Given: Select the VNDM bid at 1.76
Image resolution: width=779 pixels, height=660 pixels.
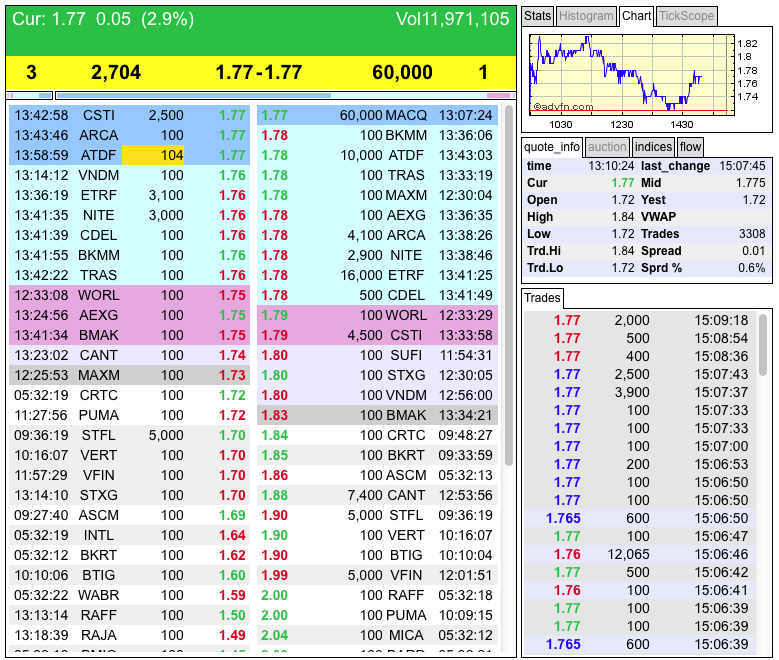Looking at the screenshot, I should click(129, 175).
